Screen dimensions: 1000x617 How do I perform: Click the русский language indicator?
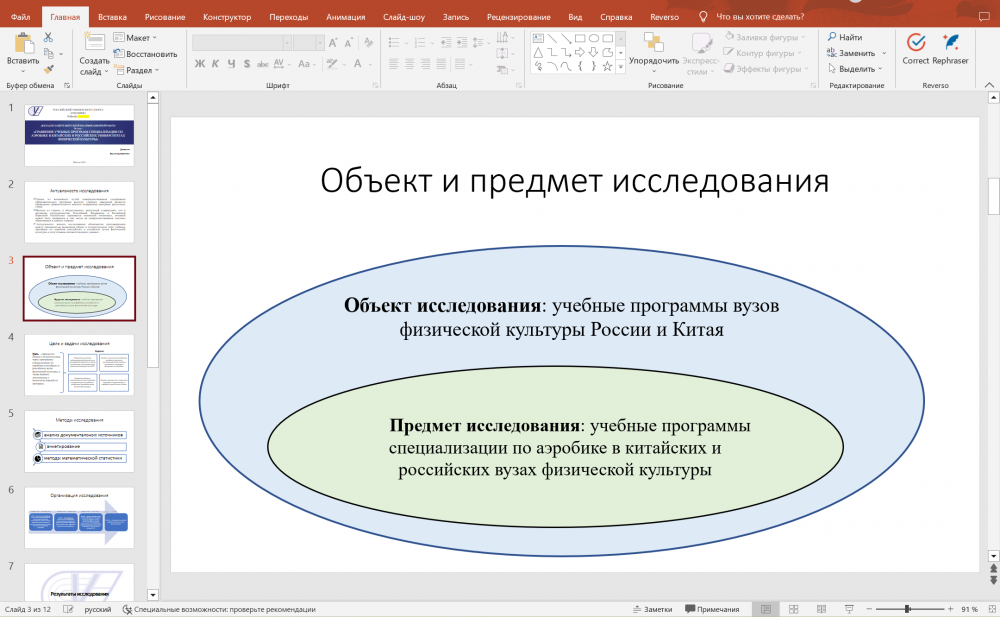pos(98,609)
